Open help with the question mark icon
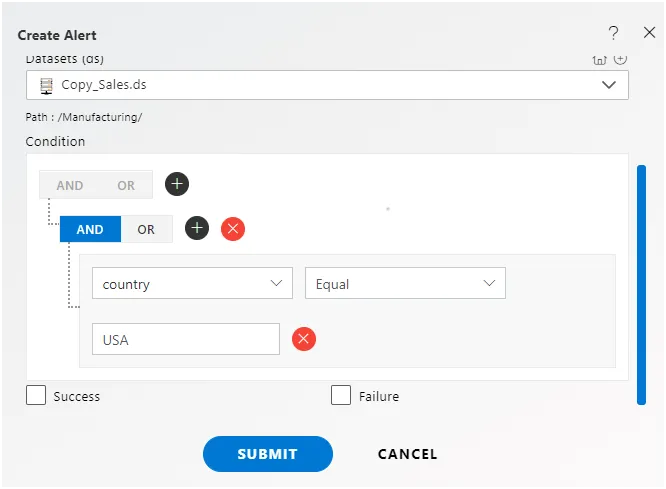 pyautogui.click(x=613, y=33)
